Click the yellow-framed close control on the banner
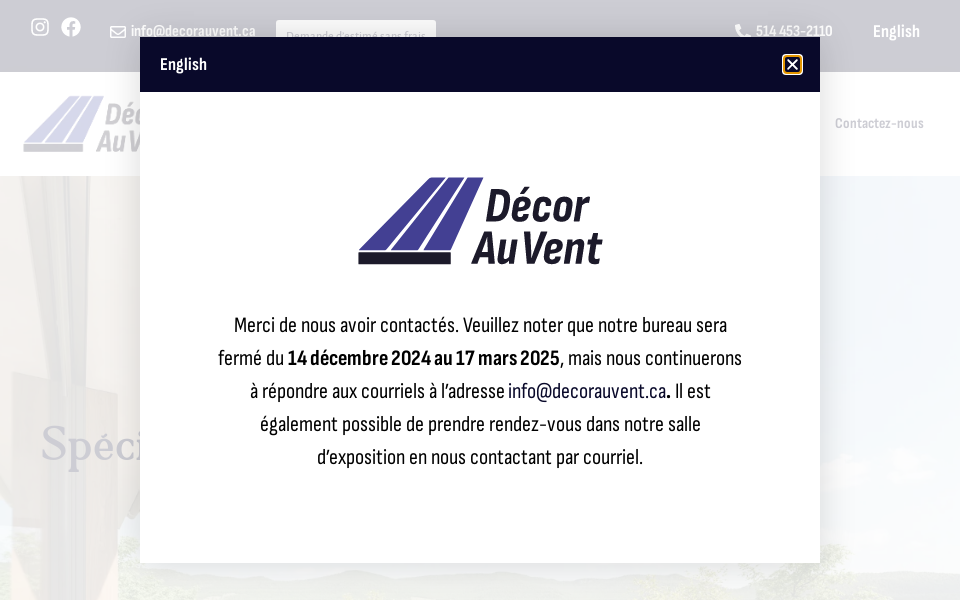The width and height of the screenshot is (960, 600). 792,64
